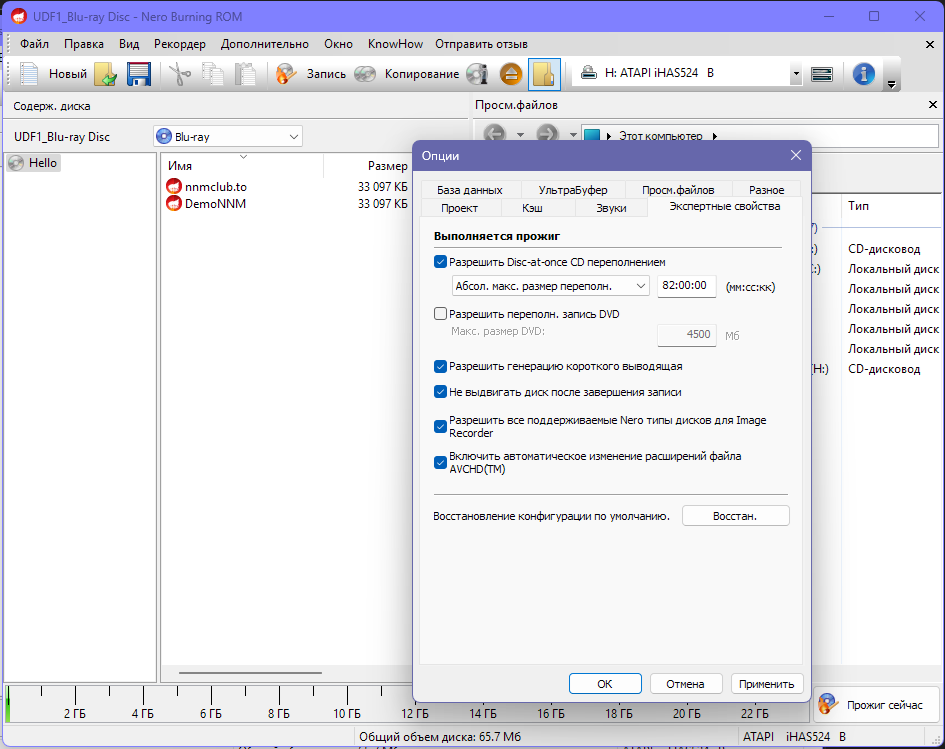Click the blue Info icon on the toolbar

click(x=862, y=73)
